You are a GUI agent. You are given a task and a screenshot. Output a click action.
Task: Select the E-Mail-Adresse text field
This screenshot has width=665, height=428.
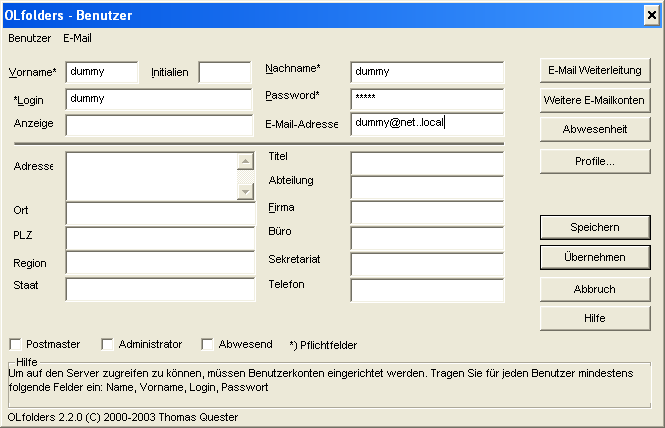point(427,123)
